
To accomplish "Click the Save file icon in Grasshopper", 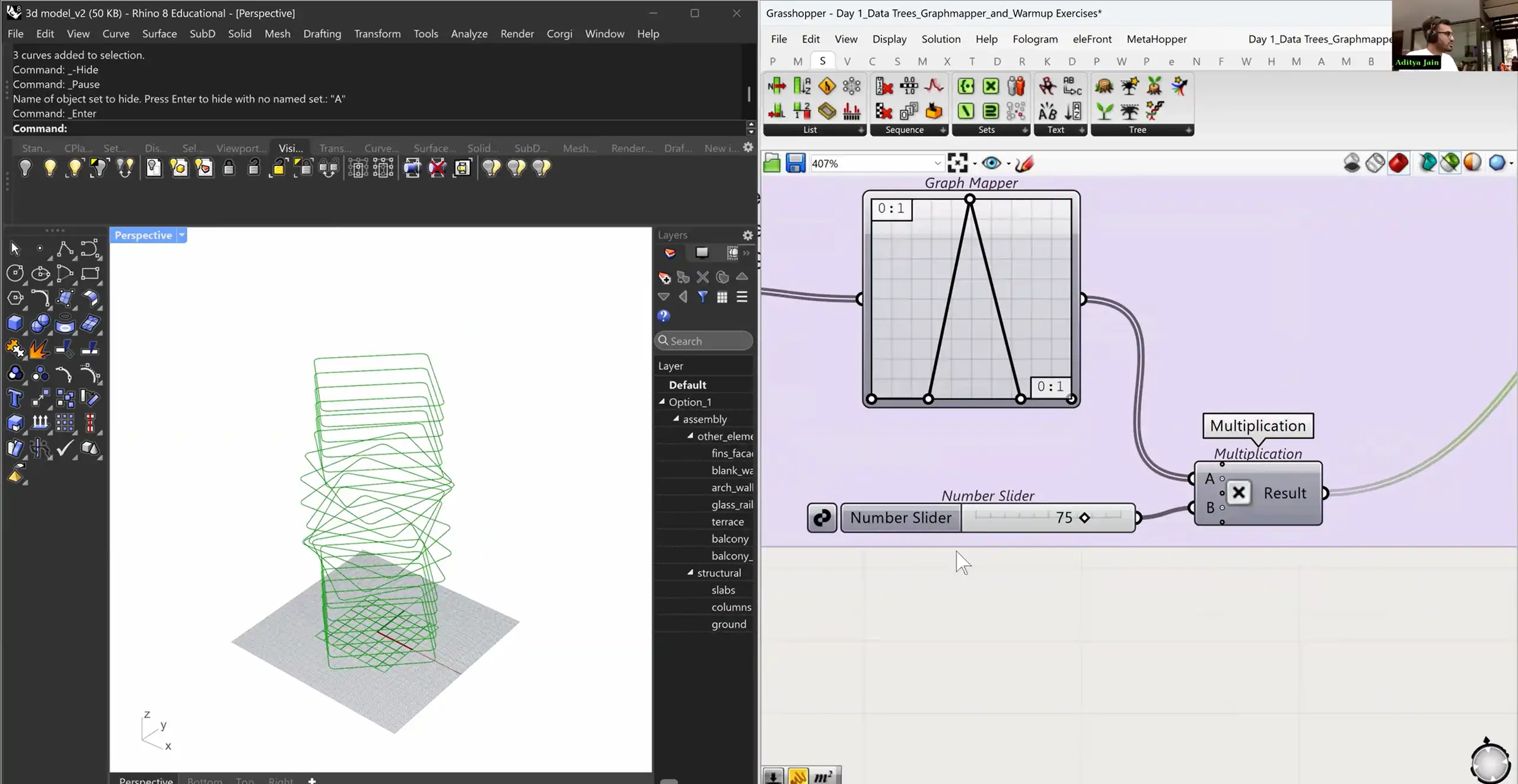I will 795,163.
